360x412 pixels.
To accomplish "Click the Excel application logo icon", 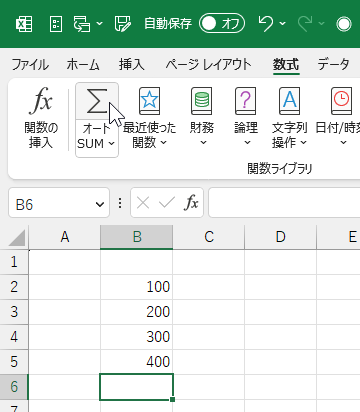I will click(x=24, y=24).
